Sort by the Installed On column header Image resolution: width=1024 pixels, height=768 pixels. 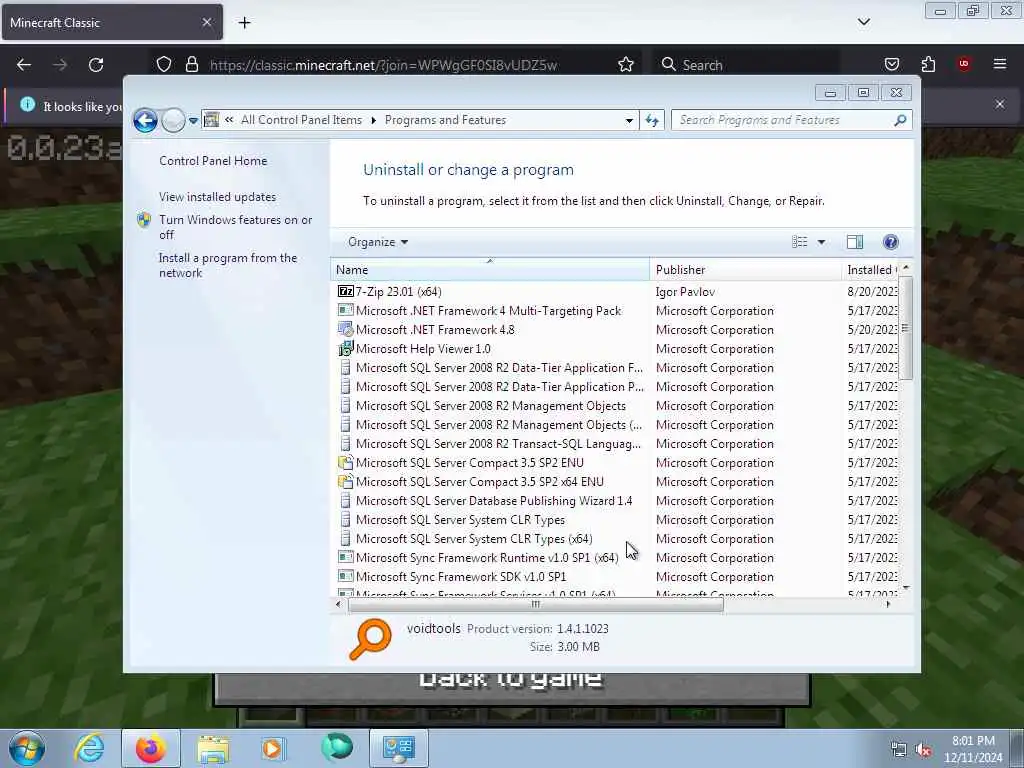click(870, 270)
